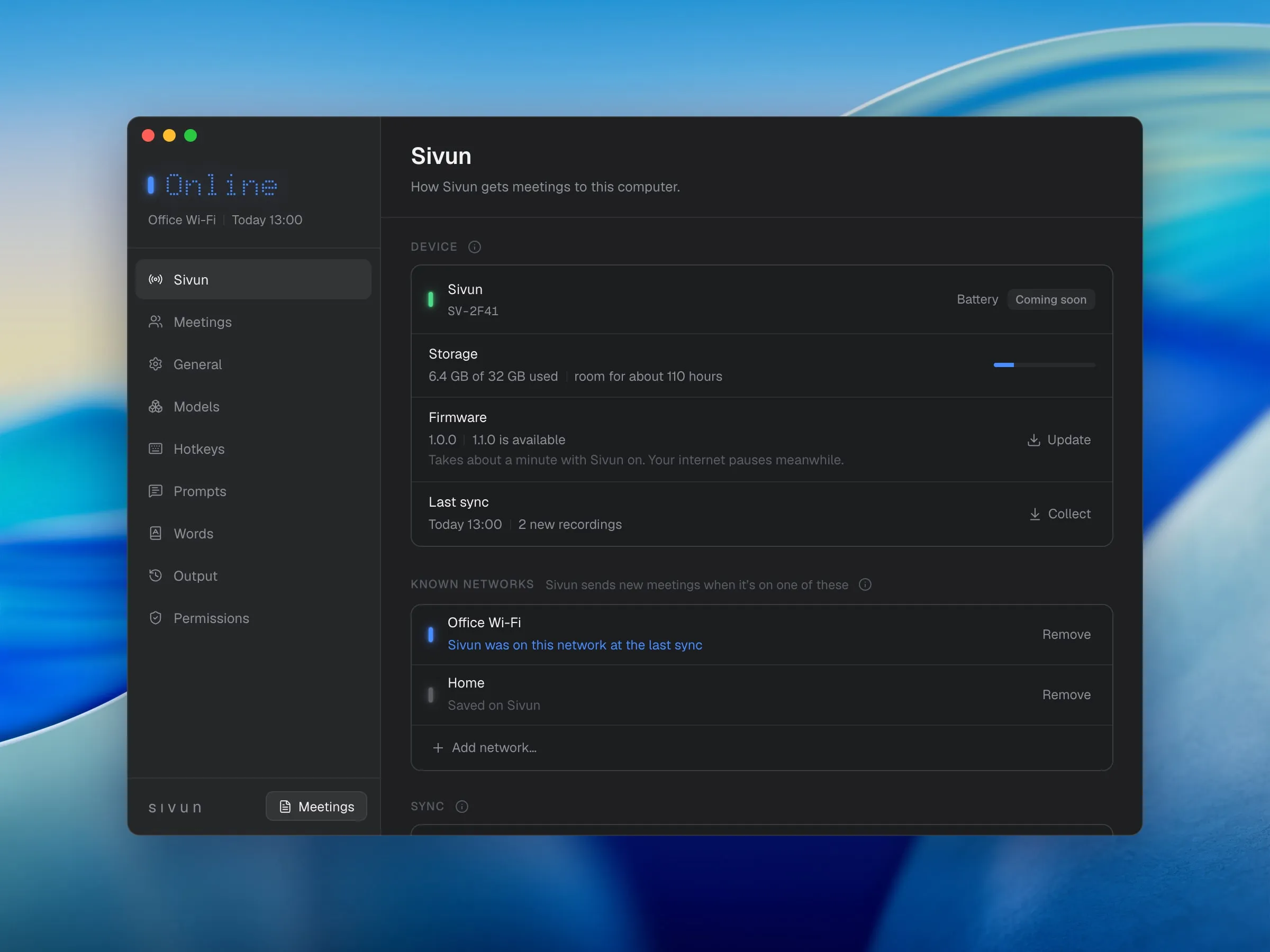Go to Meetings in the sidebar list
The image size is (1270, 952).
pos(253,322)
